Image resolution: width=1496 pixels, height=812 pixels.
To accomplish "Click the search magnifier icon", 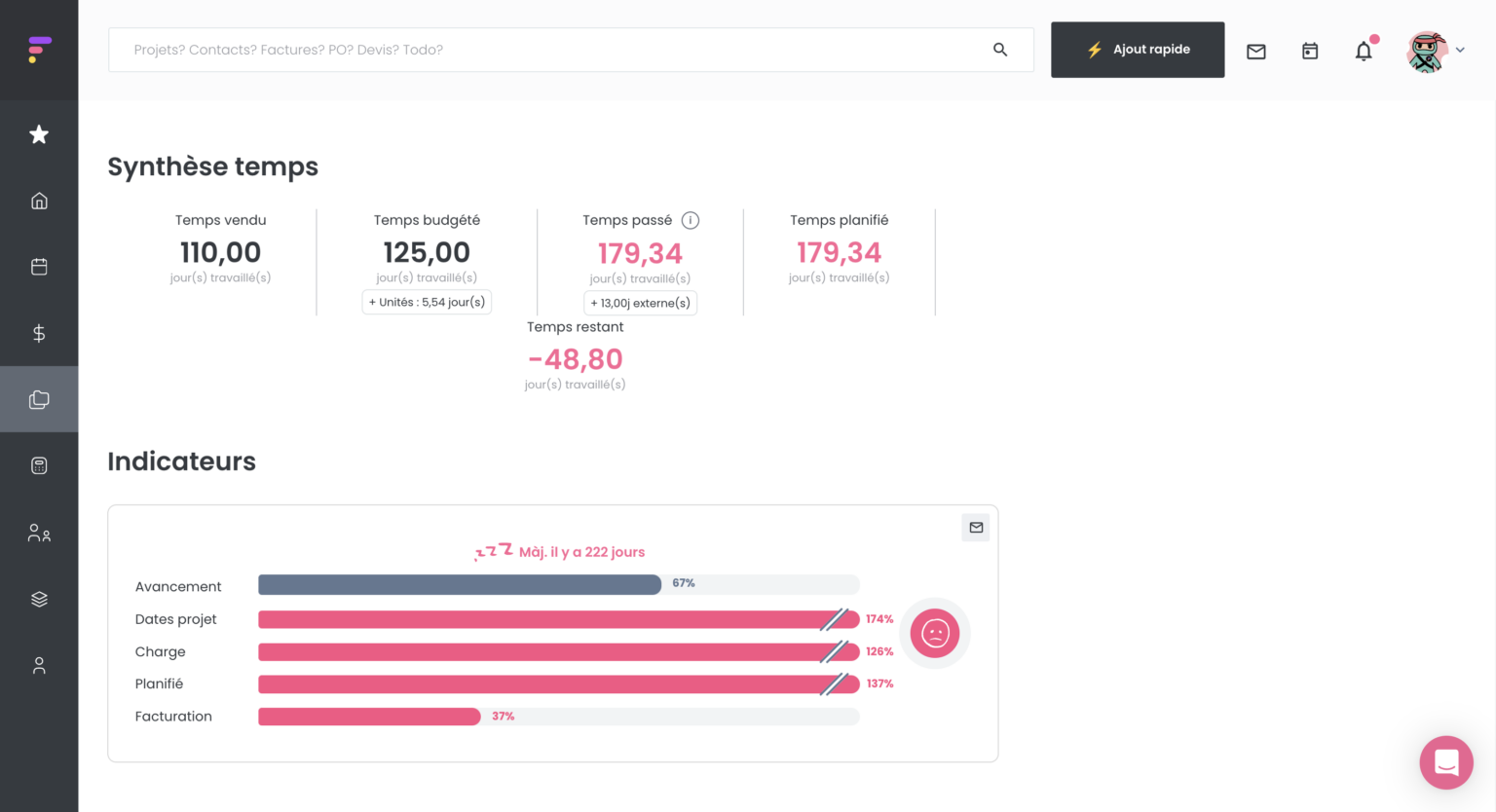I will (999, 49).
